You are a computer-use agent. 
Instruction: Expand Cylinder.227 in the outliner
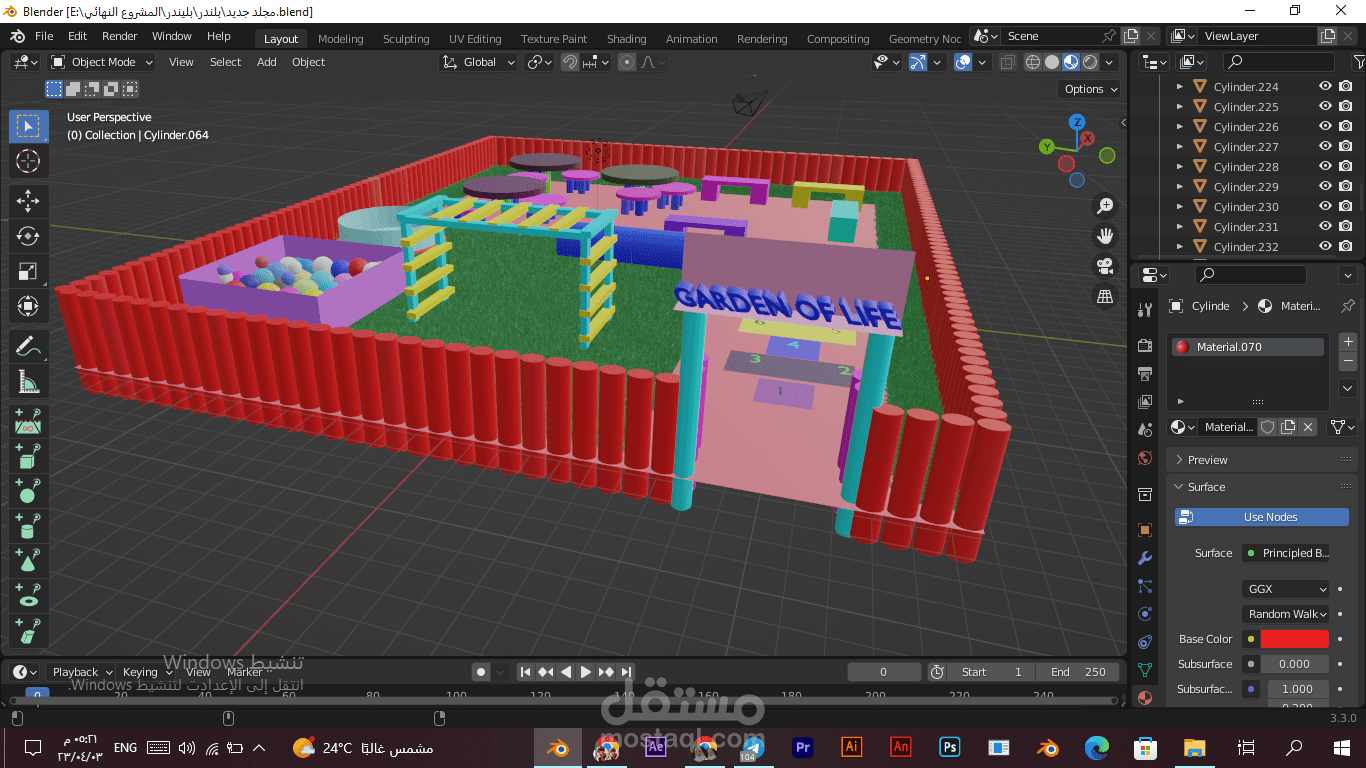[1180, 146]
